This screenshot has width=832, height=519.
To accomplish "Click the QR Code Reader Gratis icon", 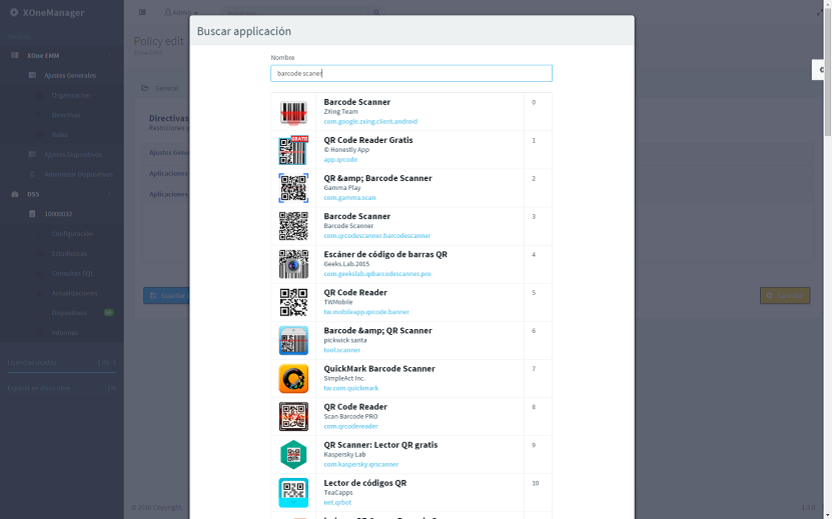I will coord(293,150).
